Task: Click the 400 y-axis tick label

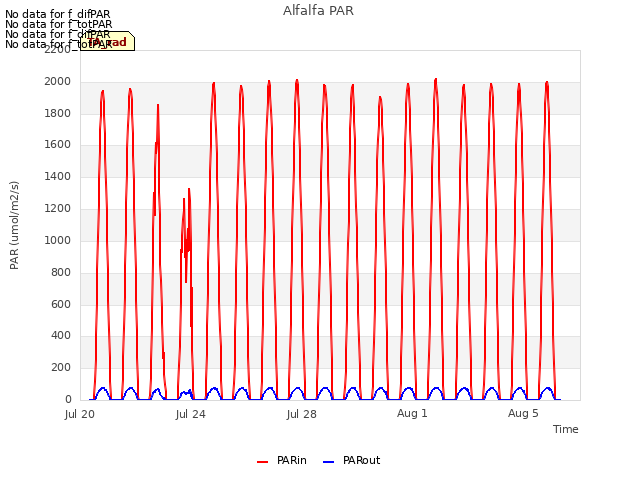Action: (x=61, y=336)
